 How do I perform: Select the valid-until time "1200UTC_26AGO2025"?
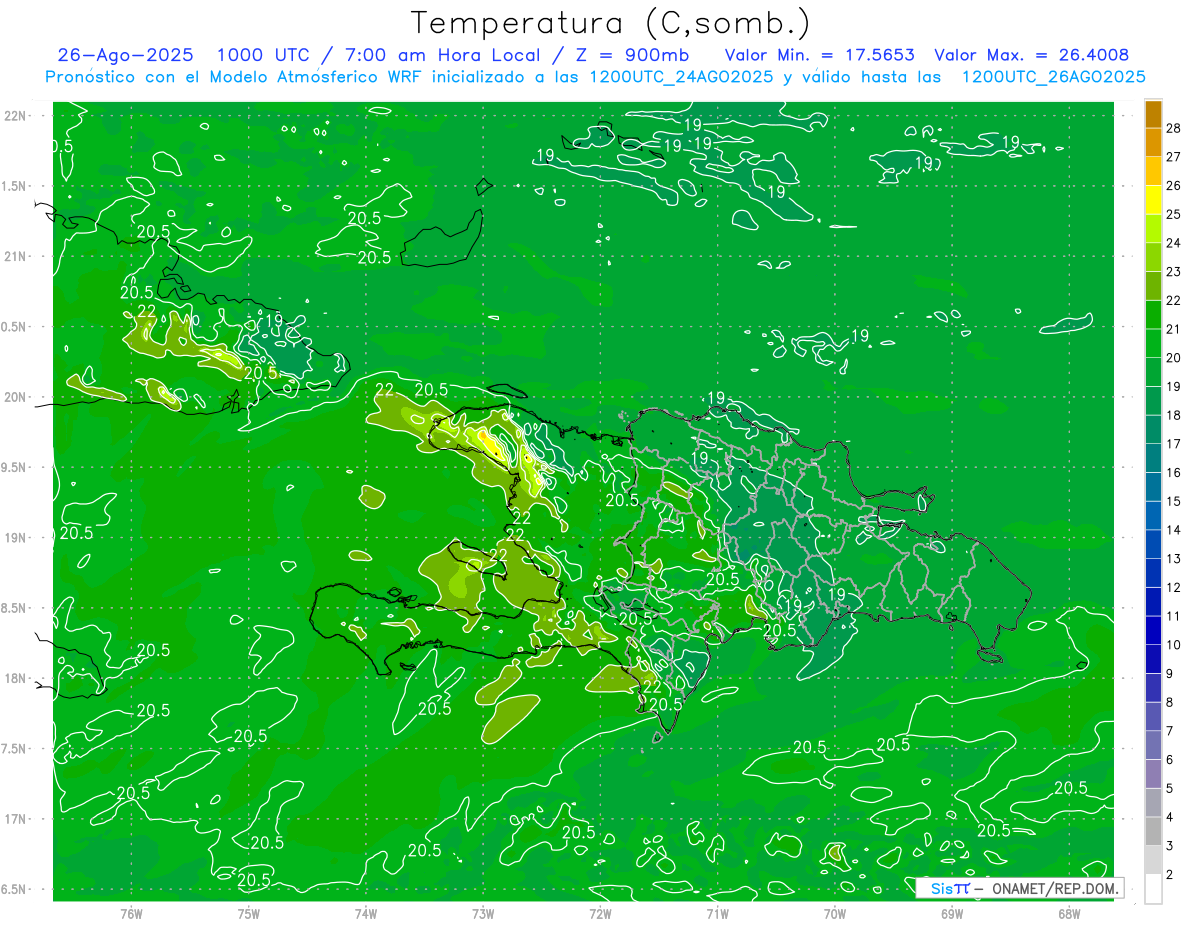pyautogui.click(x=1053, y=77)
